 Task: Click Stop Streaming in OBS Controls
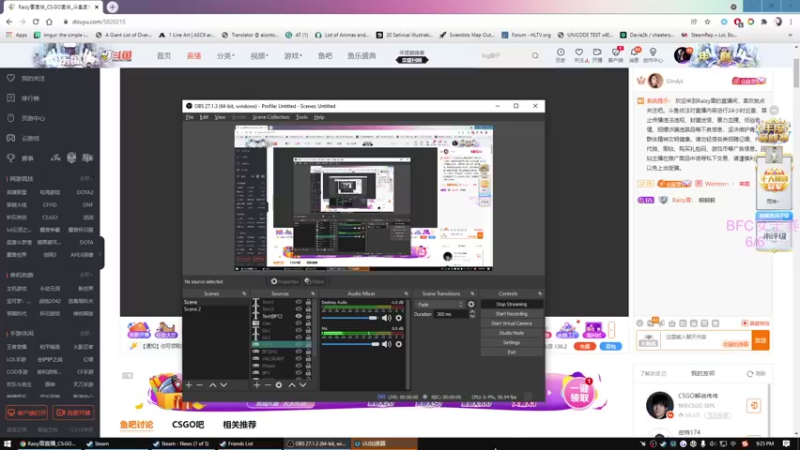pos(511,305)
